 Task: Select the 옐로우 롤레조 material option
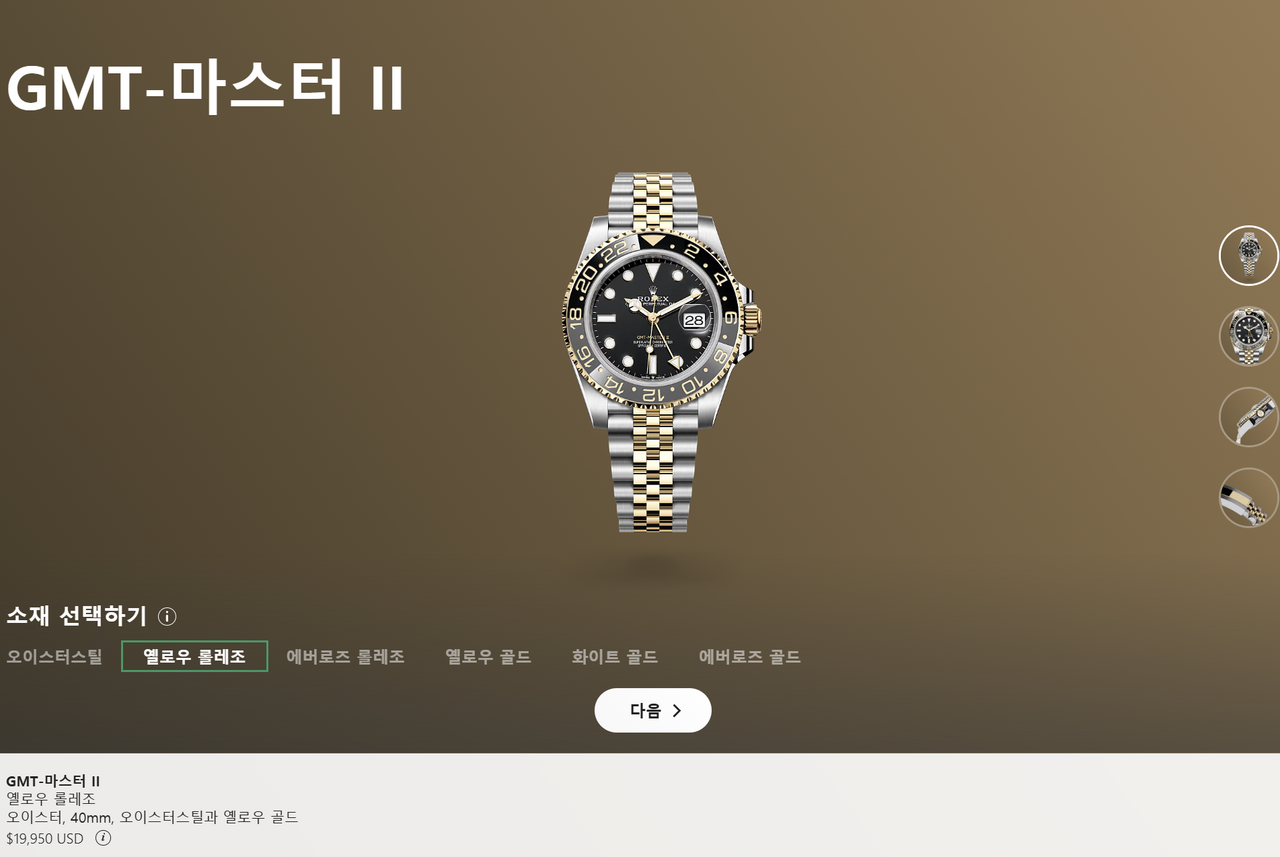pyautogui.click(x=194, y=657)
